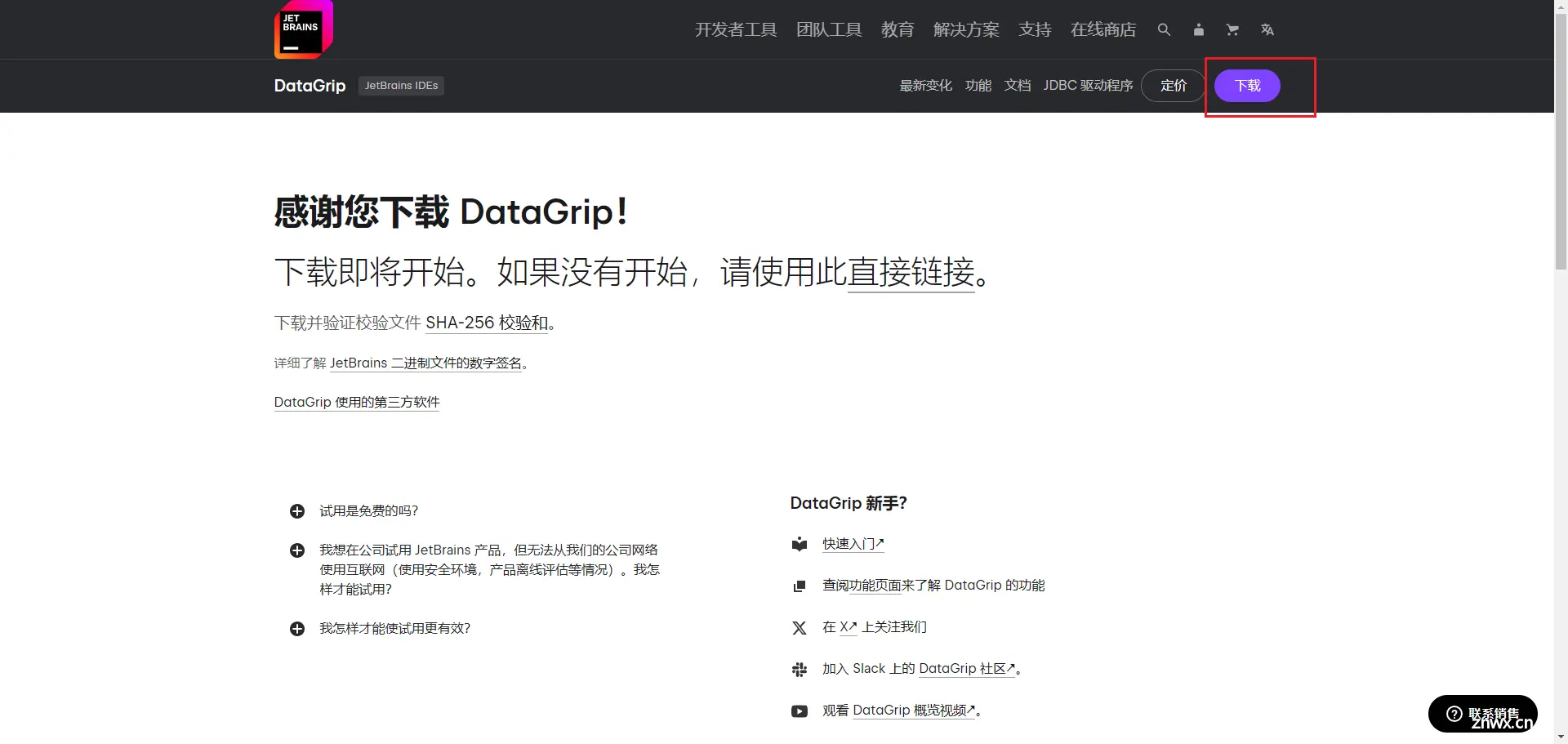Click the quick start book icon
1568x744 pixels.
pyautogui.click(x=800, y=544)
